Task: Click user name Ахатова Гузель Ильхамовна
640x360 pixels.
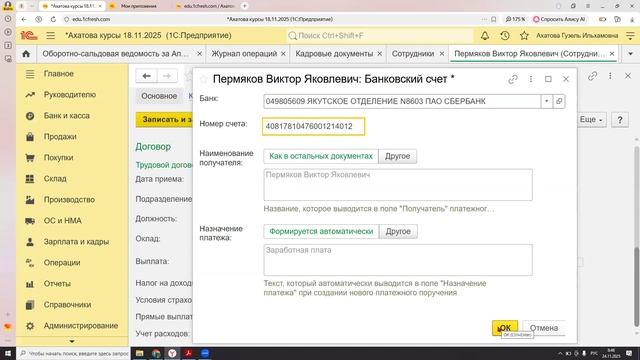Action: [x=577, y=36]
